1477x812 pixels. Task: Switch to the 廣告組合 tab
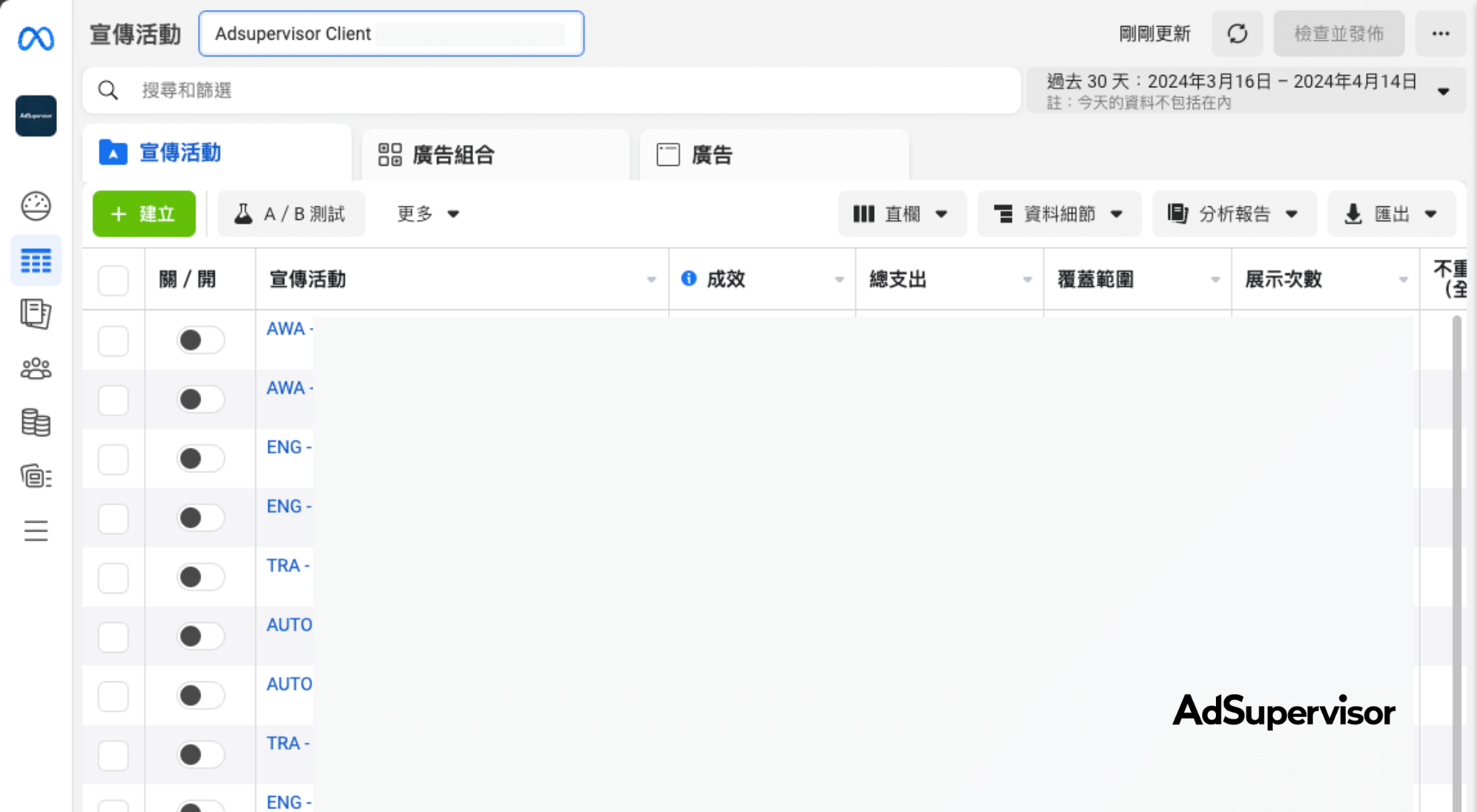pos(495,154)
